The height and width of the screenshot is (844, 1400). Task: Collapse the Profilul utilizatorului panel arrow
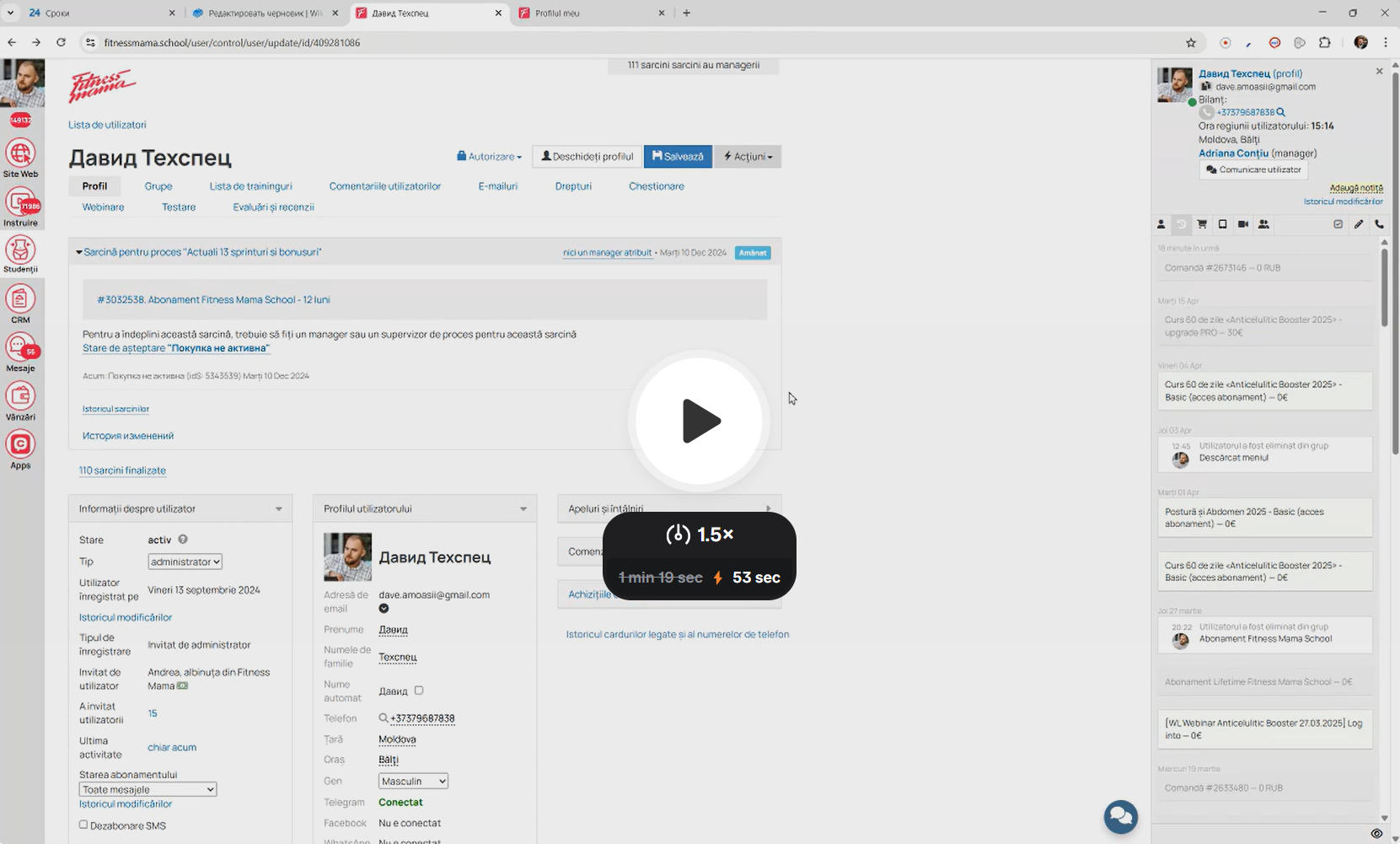(523, 509)
